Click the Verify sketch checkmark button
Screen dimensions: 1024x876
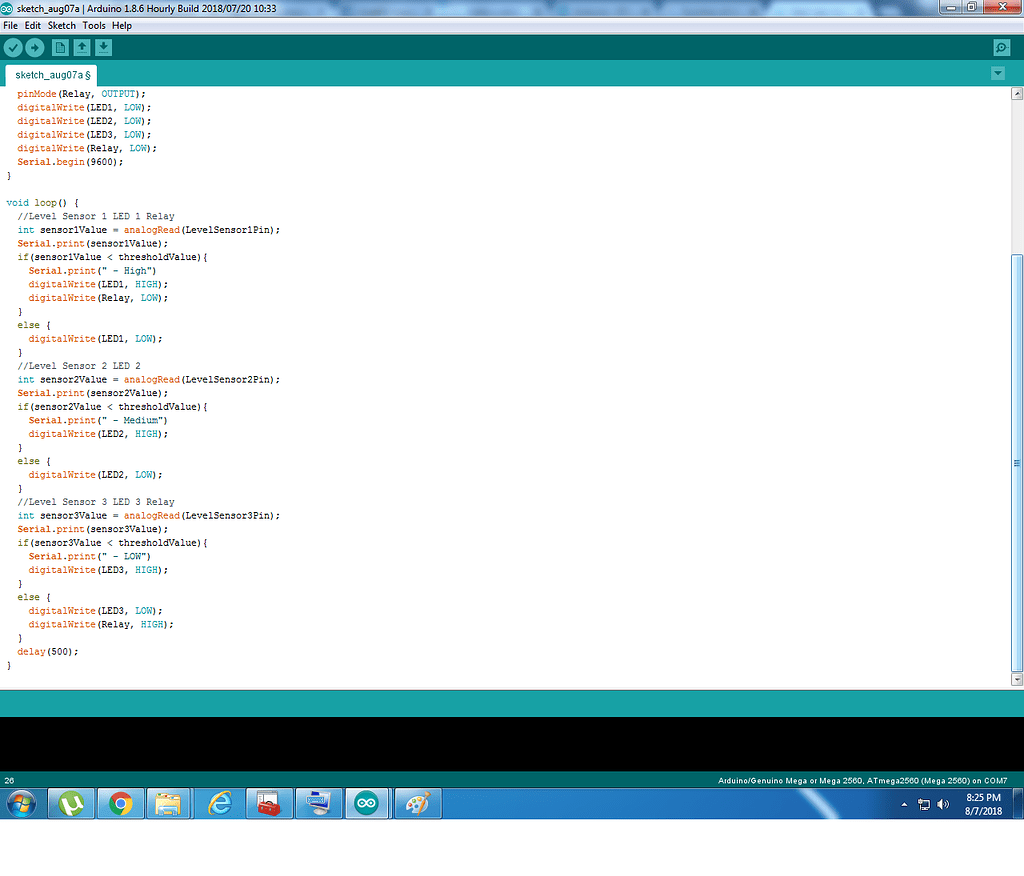coord(13,48)
